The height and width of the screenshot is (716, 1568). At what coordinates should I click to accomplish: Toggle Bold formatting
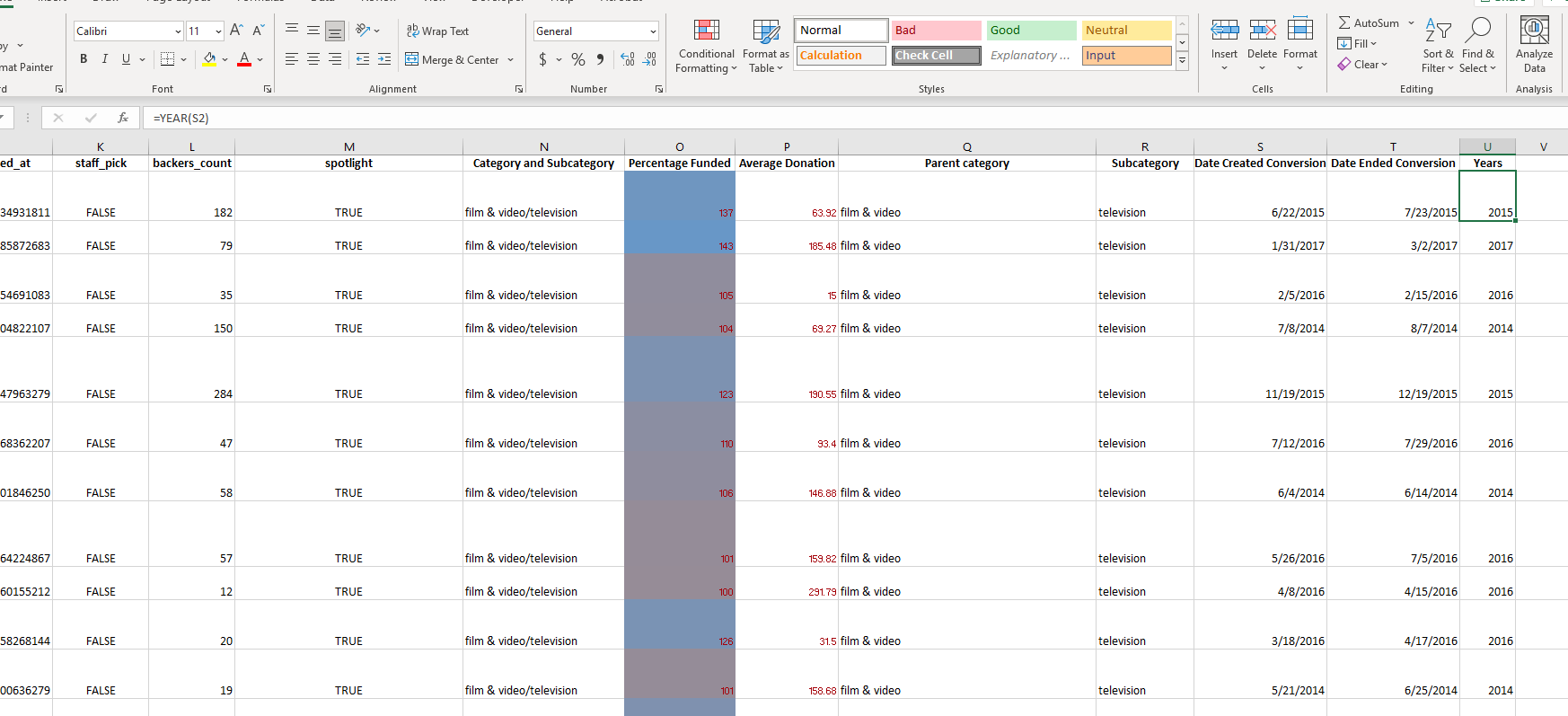click(84, 59)
